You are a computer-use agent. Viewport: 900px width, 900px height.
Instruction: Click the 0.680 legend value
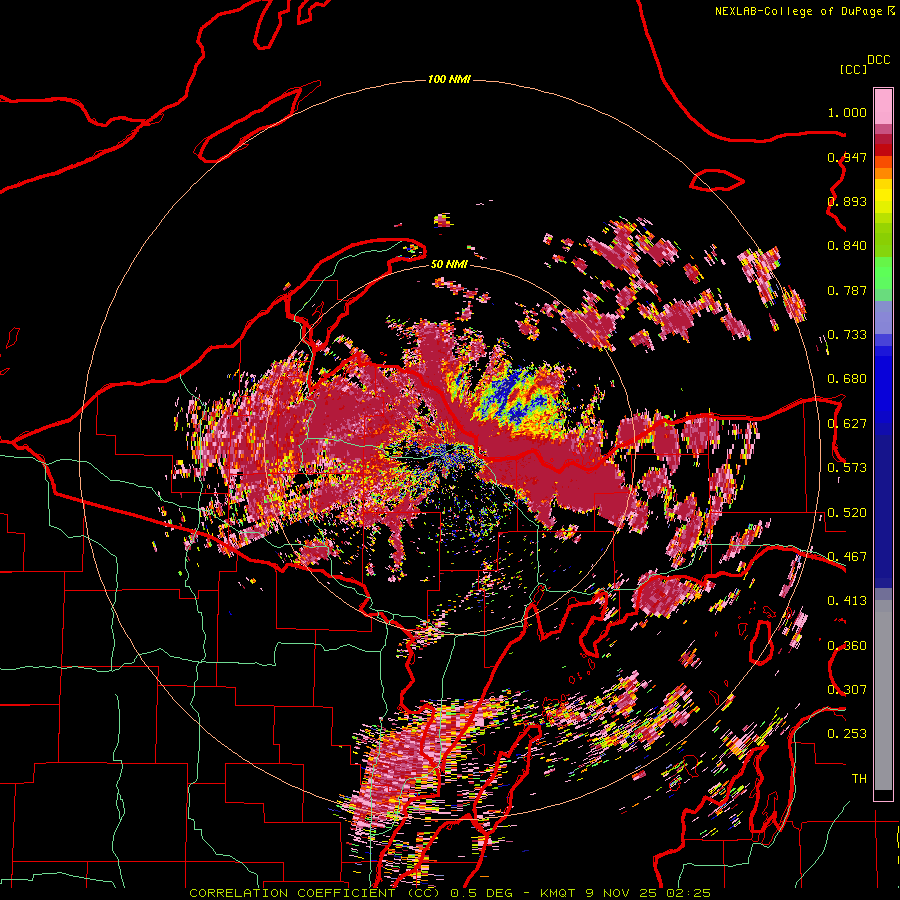[847, 379]
